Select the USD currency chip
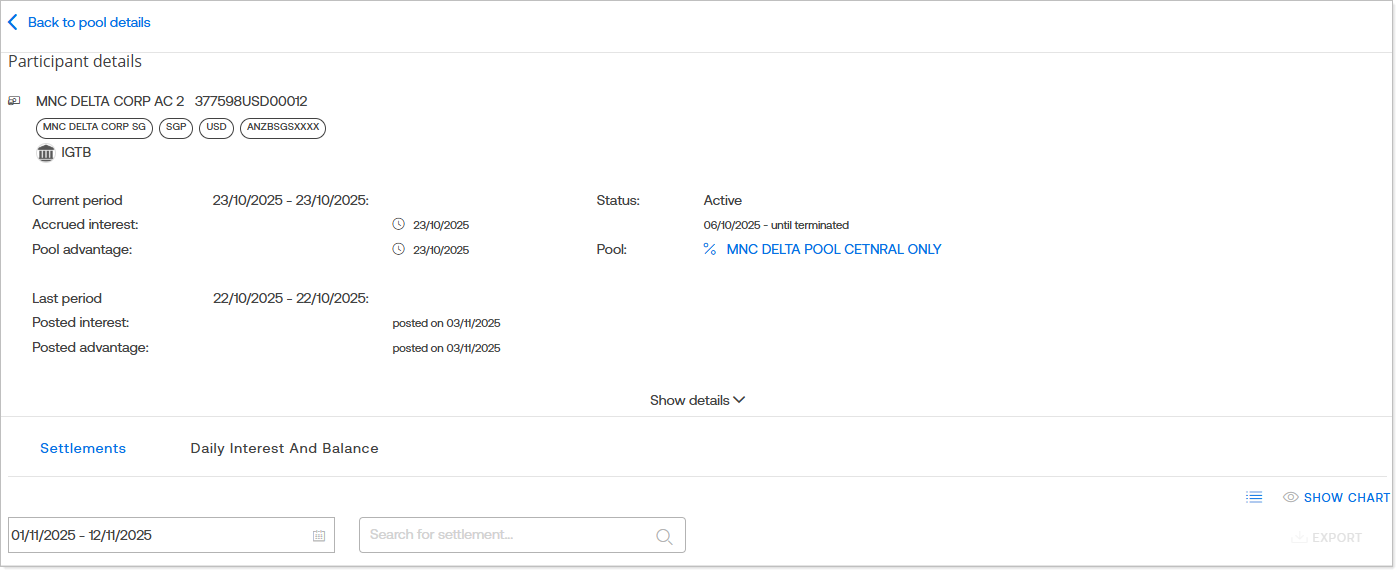1399x573 pixels. click(216, 128)
